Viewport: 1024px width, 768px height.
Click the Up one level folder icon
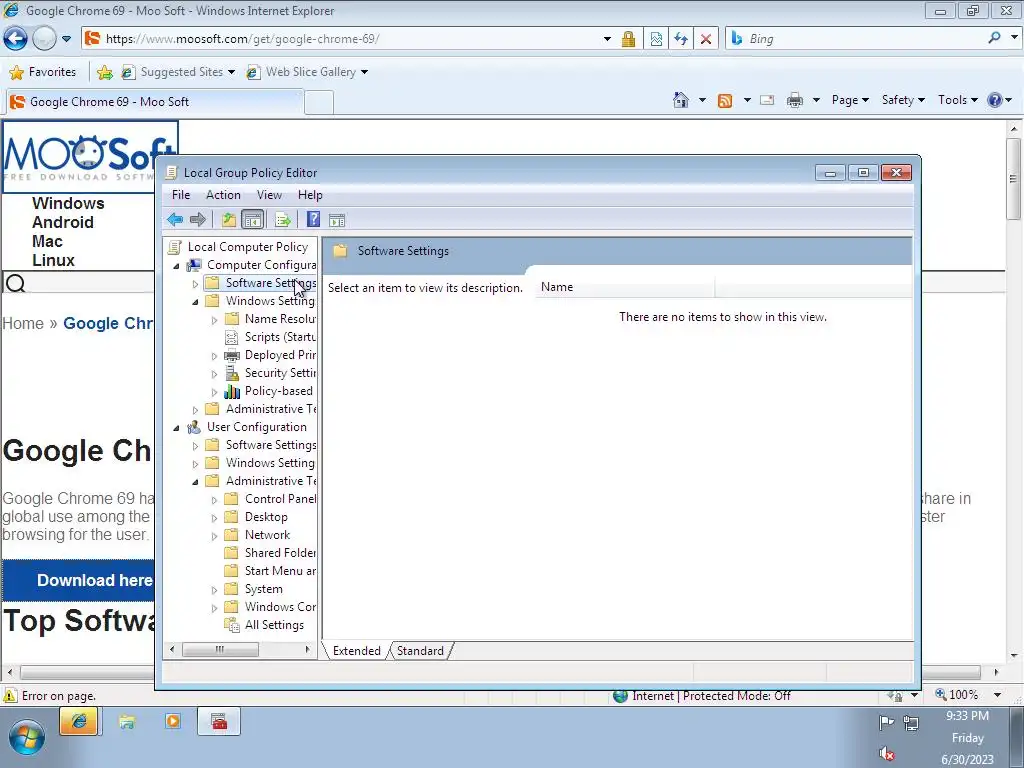pyautogui.click(x=229, y=219)
